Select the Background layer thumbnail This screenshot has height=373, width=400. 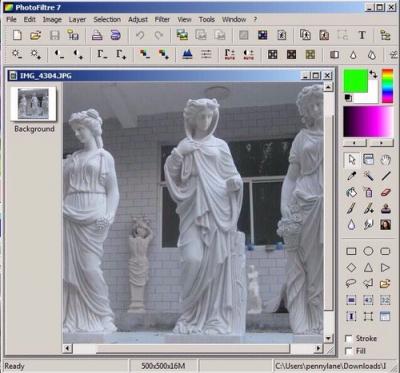coord(33,104)
